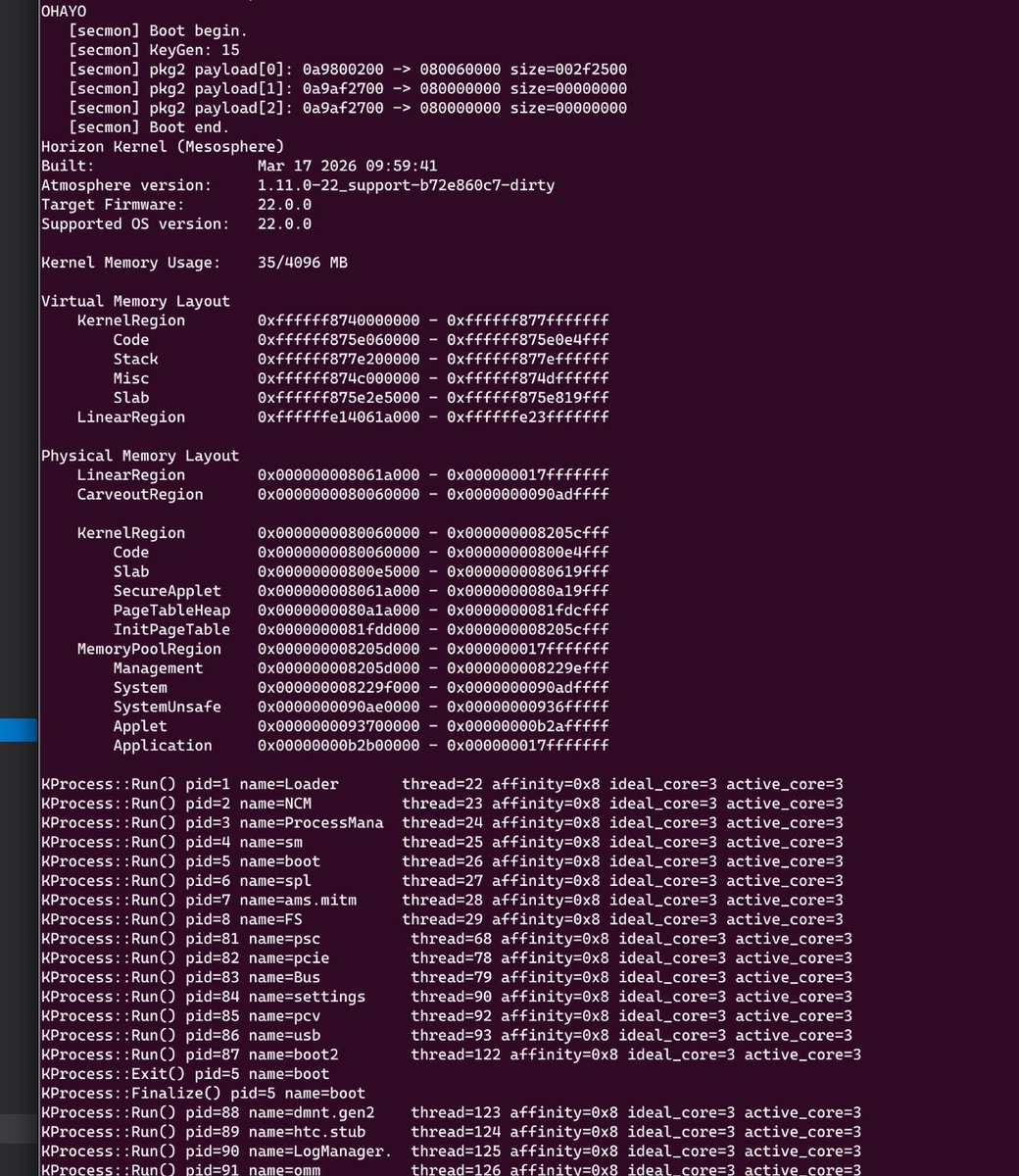The image size is (1019, 1176).
Task: Click the '[secmon] Boot end.' line
Action: (x=149, y=127)
